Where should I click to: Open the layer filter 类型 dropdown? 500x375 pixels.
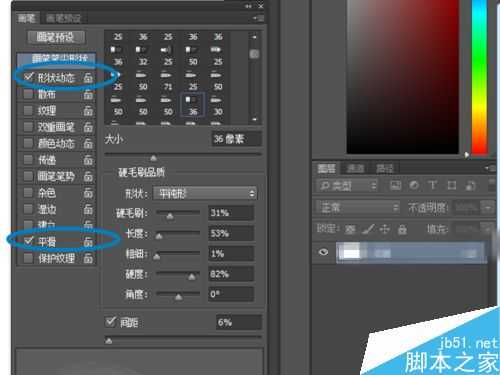(347, 186)
